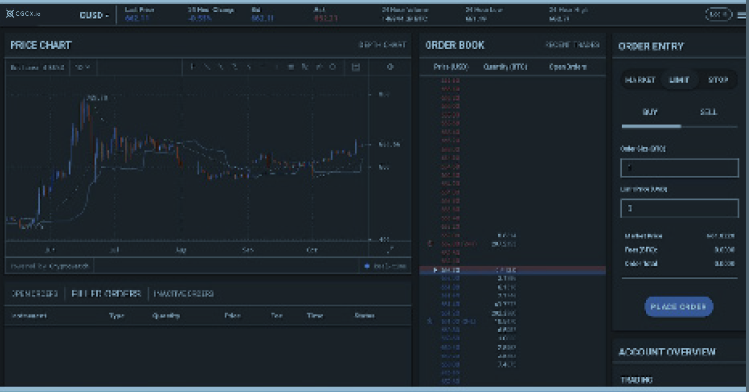Screen dimensions: 749x392
Task: Click the Time column header
Action: 315,316
